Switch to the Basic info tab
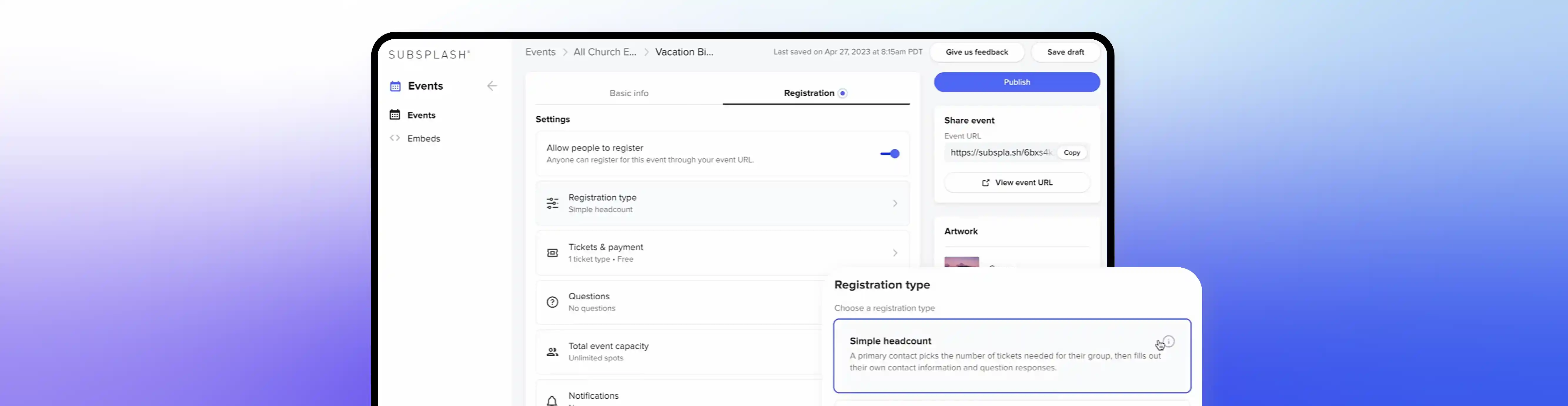The width and height of the screenshot is (1568, 406). tap(629, 93)
